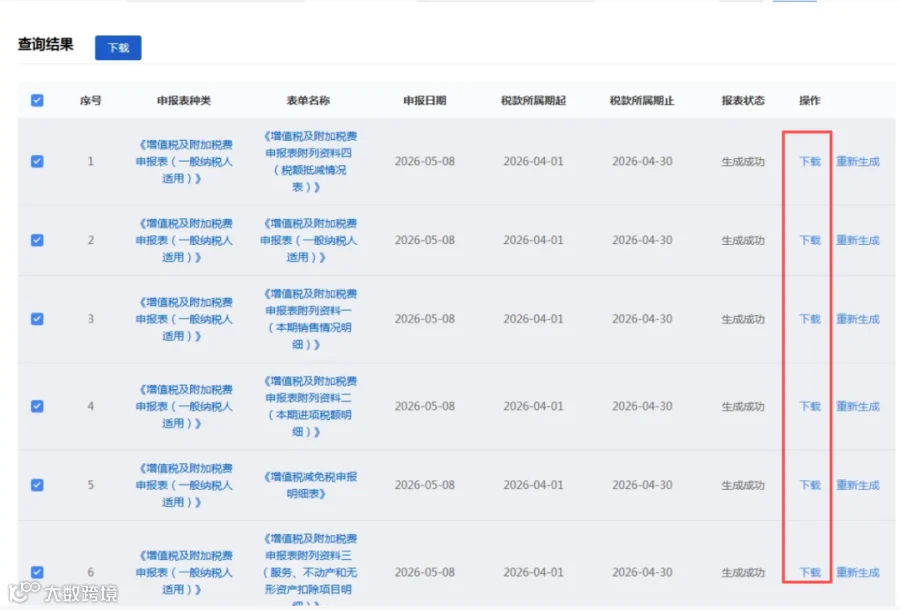Uncheck the checkbox for row 2

tap(37, 240)
